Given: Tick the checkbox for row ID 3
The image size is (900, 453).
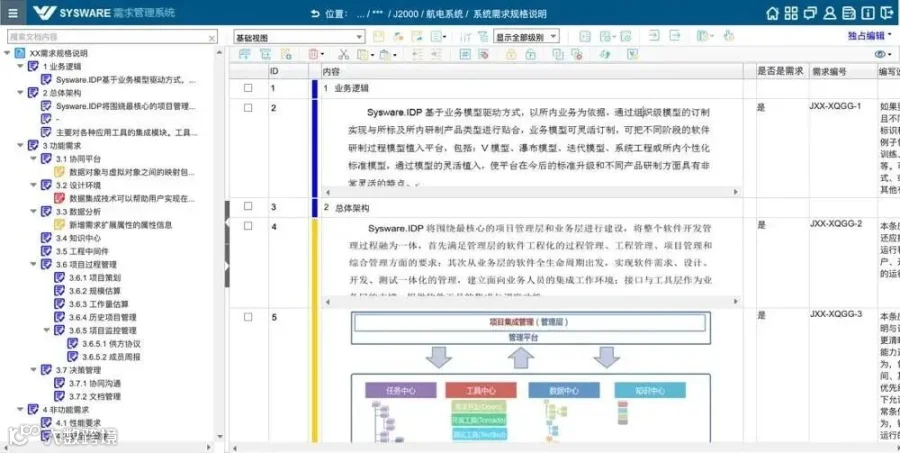Looking at the screenshot, I should [x=248, y=206].
